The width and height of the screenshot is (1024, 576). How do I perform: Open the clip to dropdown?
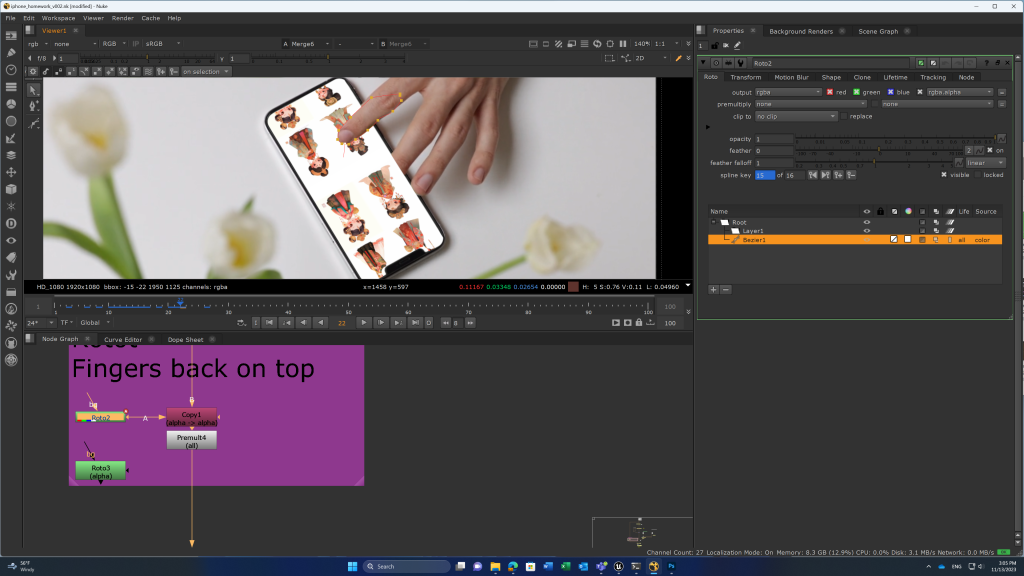coord(795,116)
